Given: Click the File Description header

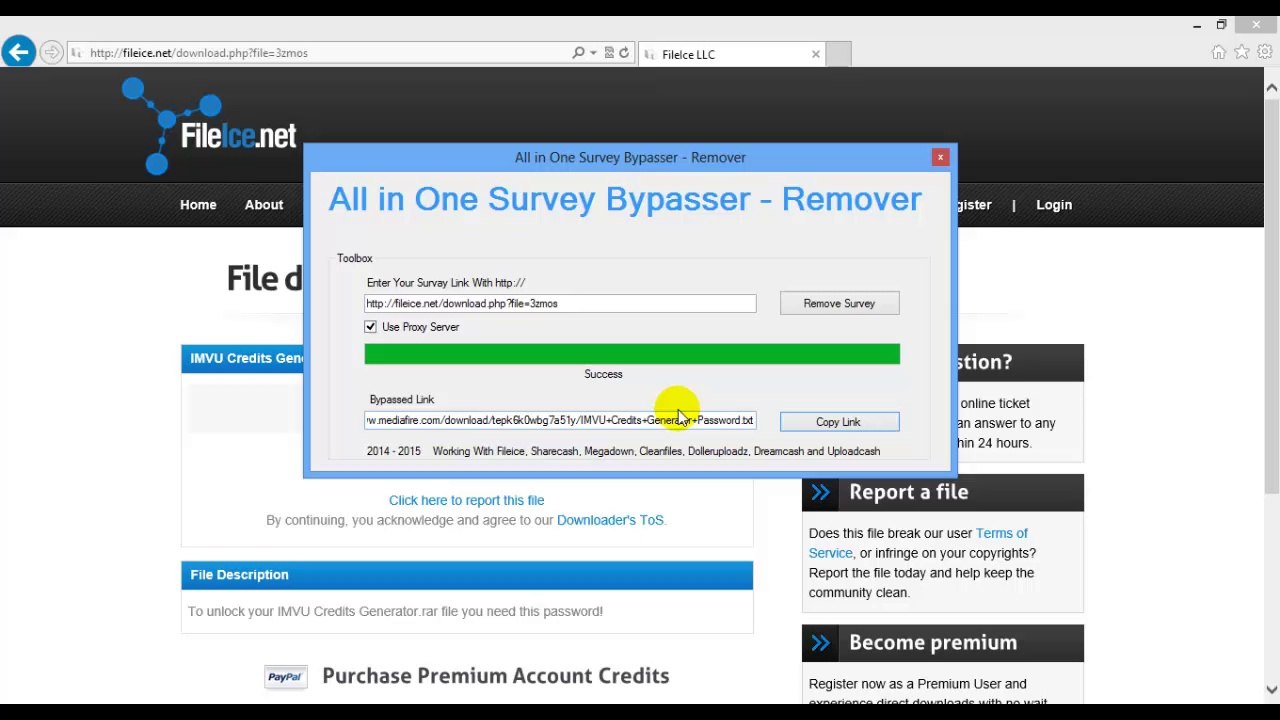Looking at the screenshot, I should pos(467,575).
